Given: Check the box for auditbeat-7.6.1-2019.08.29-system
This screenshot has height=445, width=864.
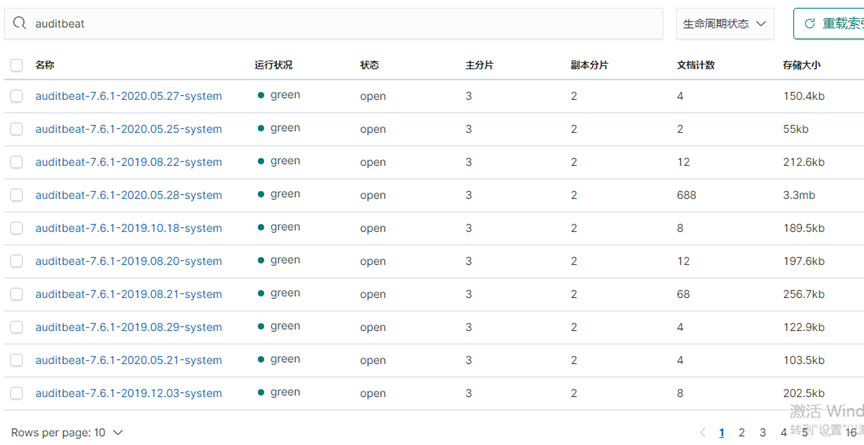Looking at the screenshot, I should tap(17, 327).
